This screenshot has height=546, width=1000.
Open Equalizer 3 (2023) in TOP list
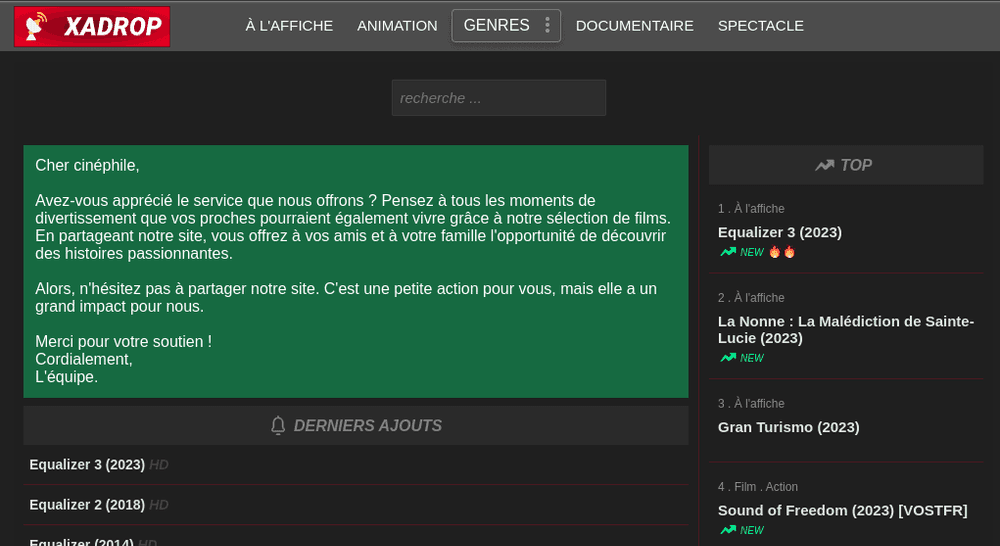click(779, 232)
